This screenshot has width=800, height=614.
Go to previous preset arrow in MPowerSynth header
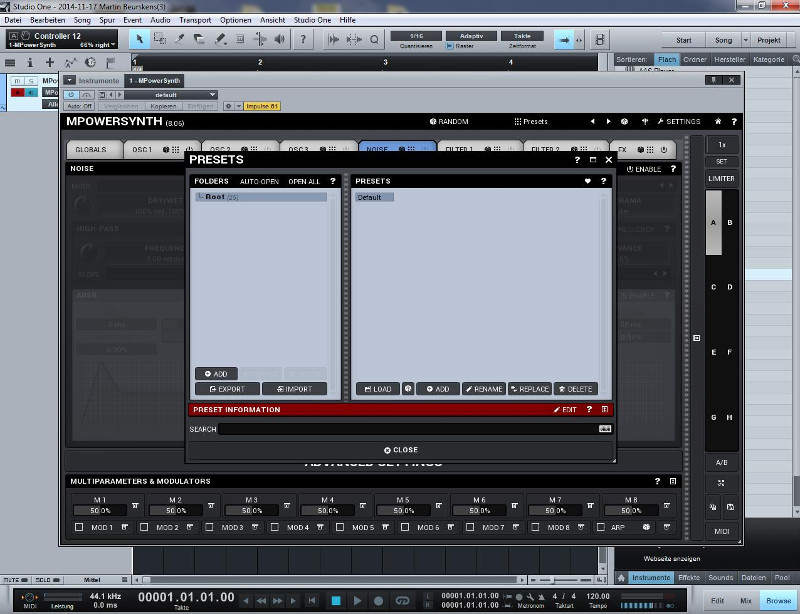coord(592,121)
